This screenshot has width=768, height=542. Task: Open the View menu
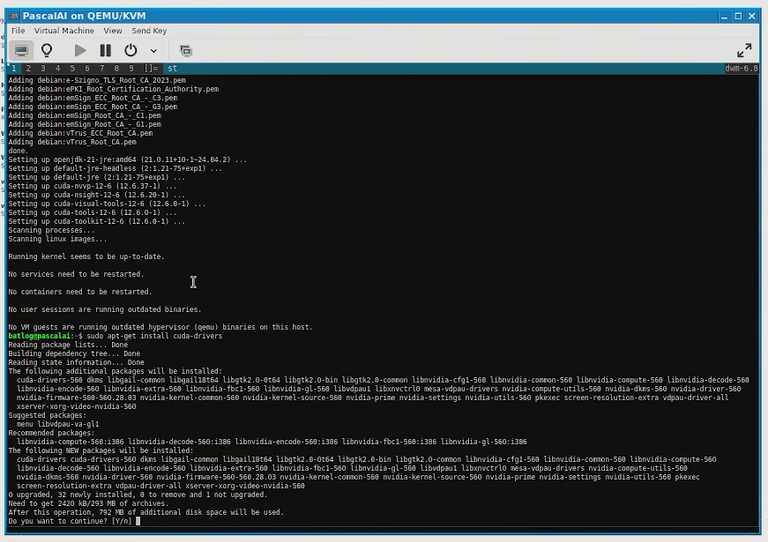coord(113,31)
